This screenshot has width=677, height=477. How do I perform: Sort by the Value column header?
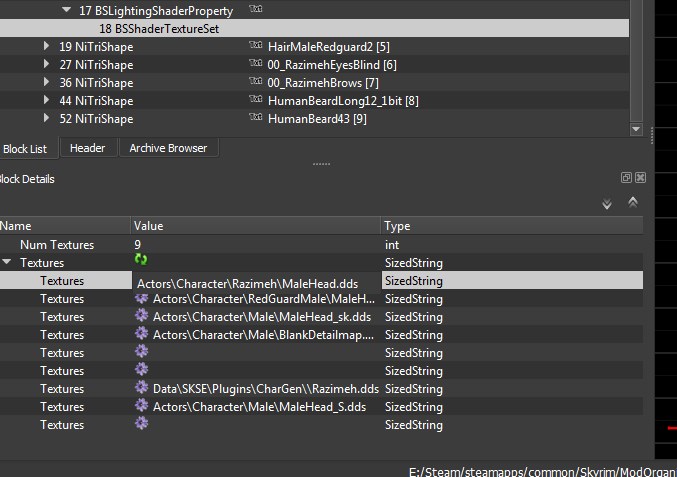click(256, 225)
